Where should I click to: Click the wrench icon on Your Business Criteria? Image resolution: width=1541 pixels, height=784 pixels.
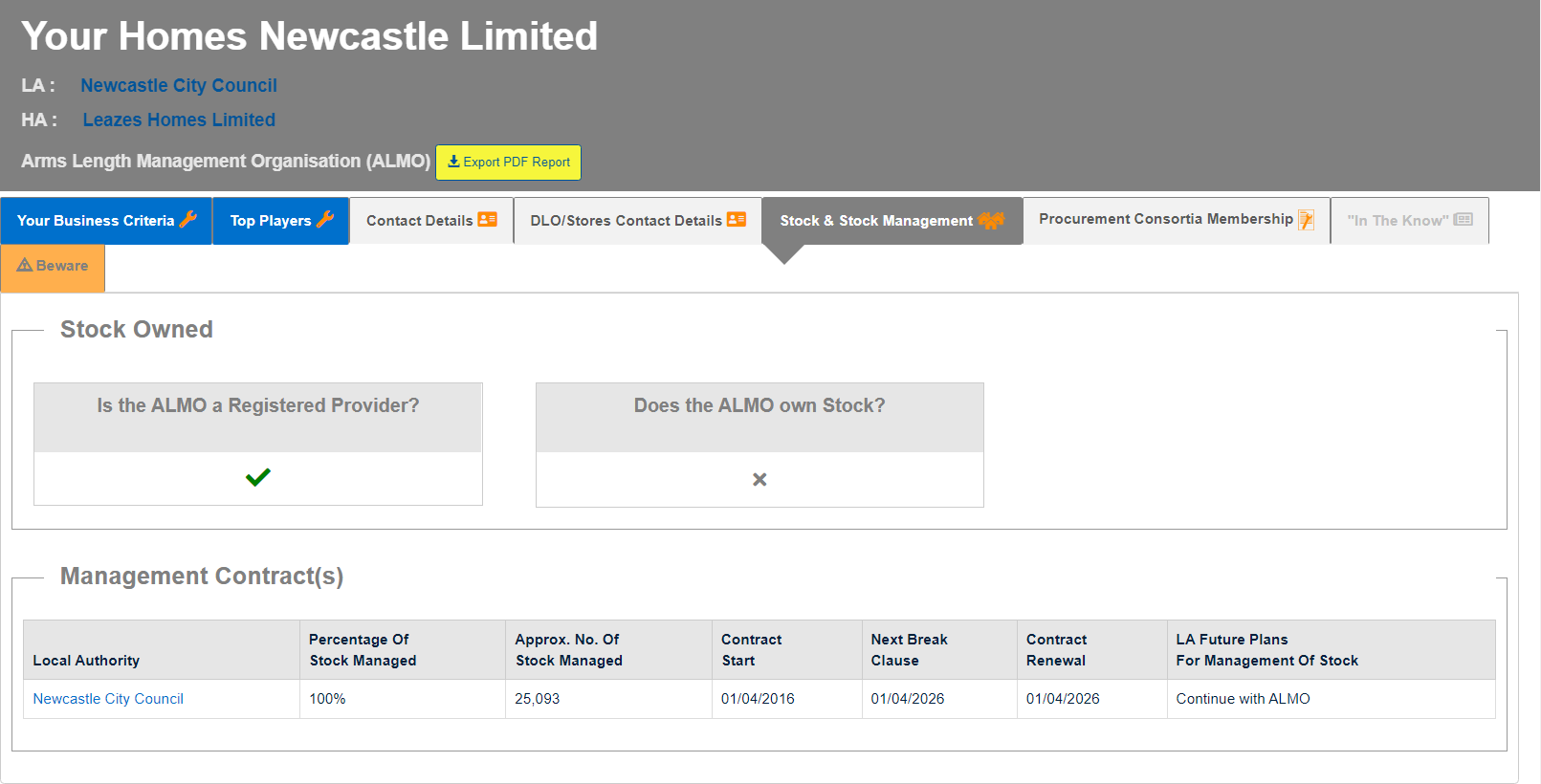[x=188, y=219]
